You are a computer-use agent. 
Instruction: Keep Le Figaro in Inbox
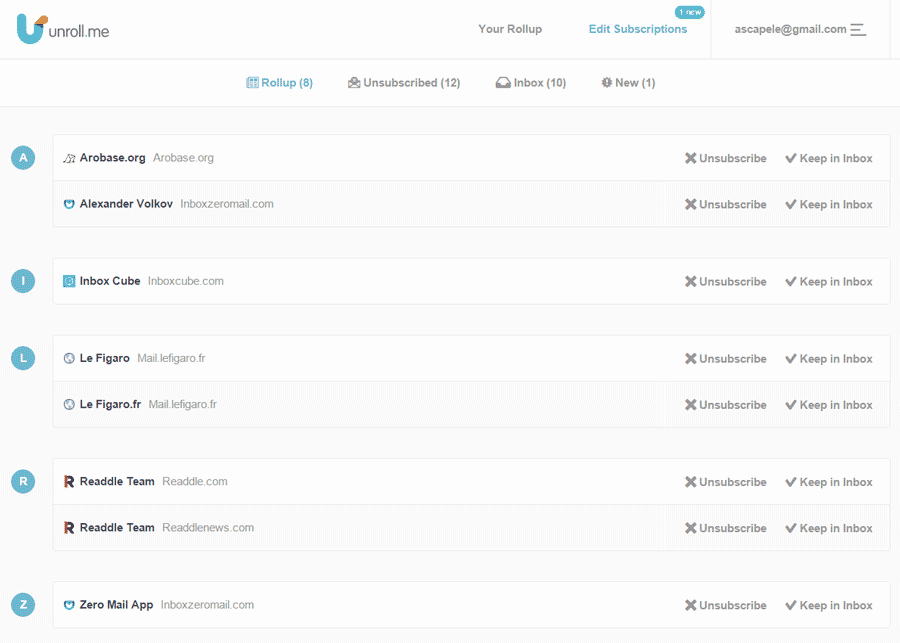coord(829,359)
